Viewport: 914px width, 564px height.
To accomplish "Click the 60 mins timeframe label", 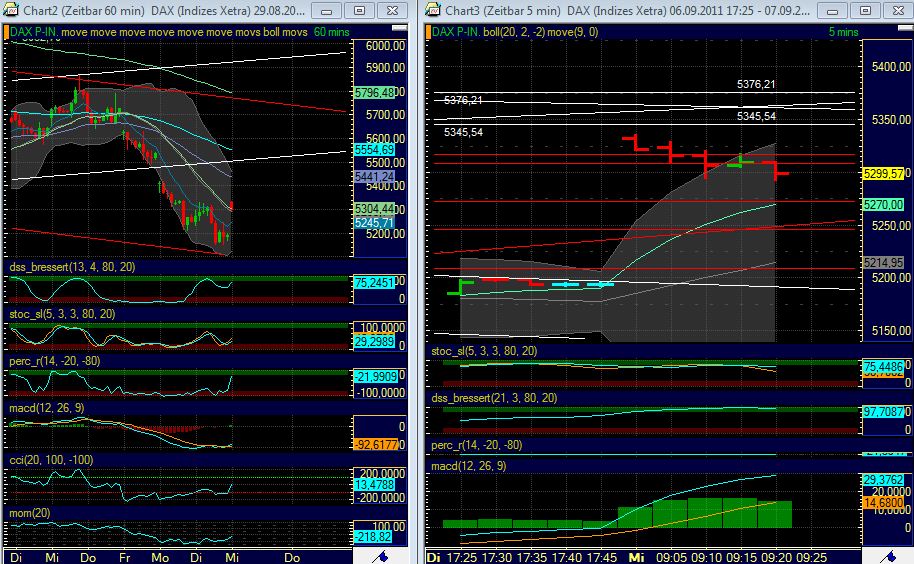I will 333,32.
